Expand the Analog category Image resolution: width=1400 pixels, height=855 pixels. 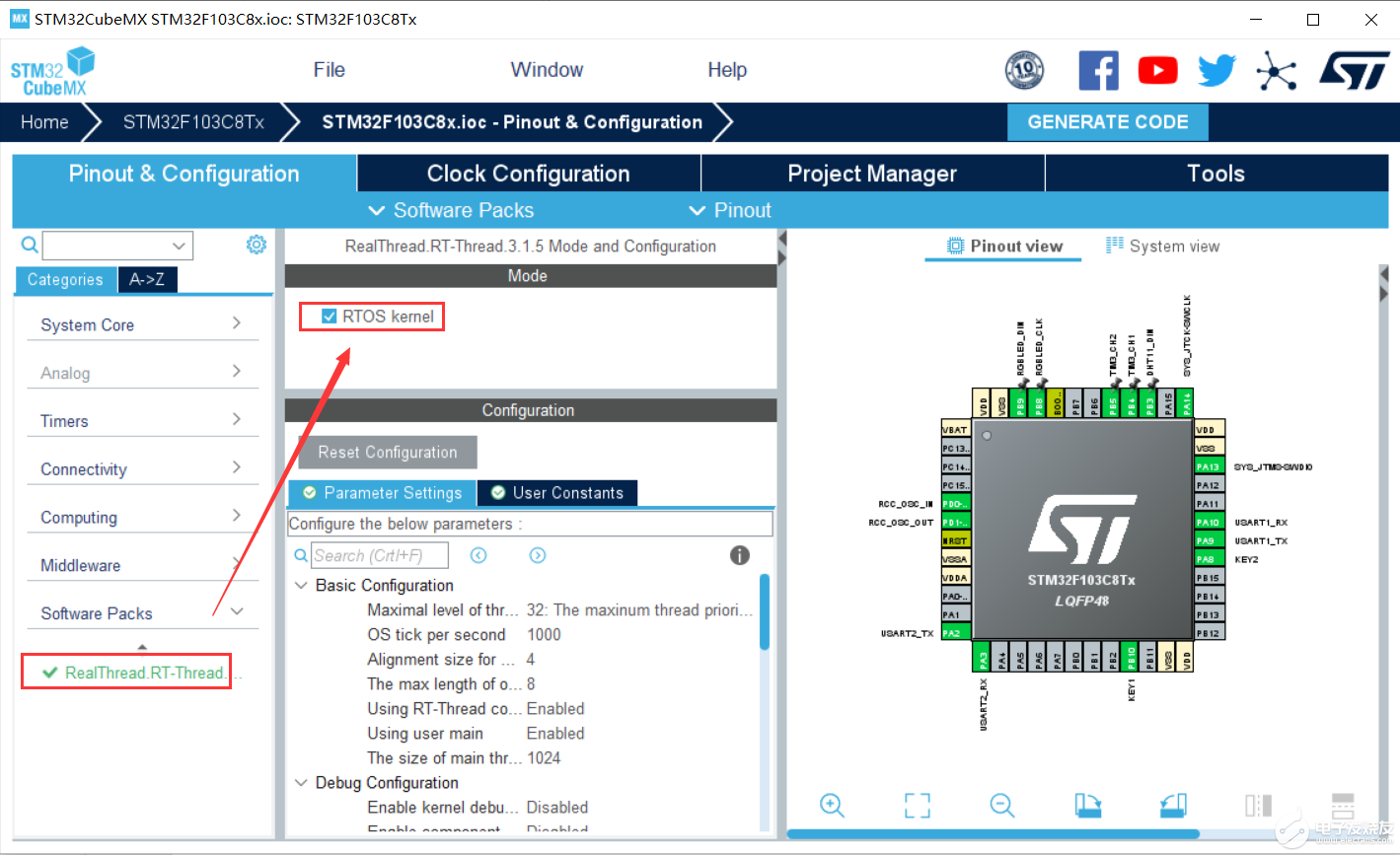click(142, 373)
